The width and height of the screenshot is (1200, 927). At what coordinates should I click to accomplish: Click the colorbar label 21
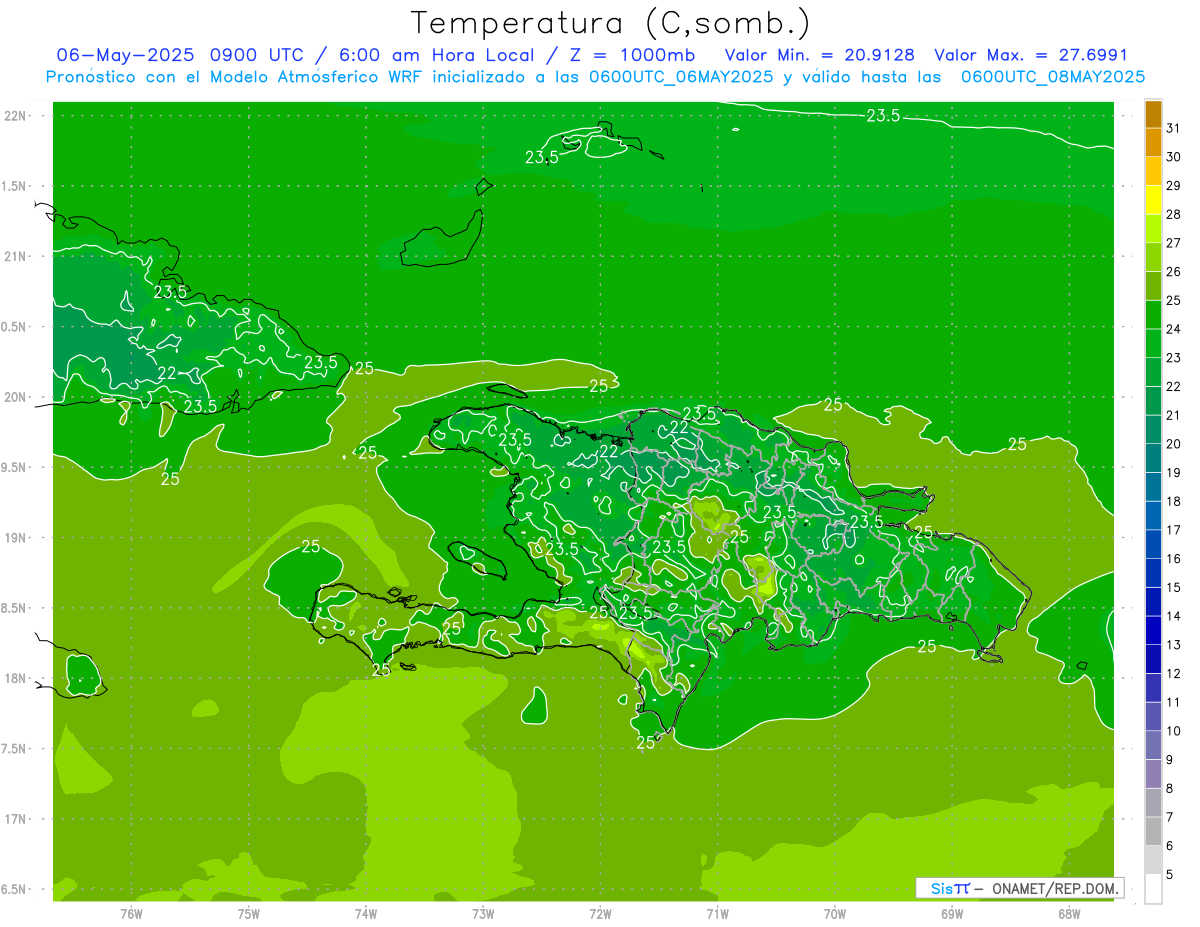point(1174,415)
